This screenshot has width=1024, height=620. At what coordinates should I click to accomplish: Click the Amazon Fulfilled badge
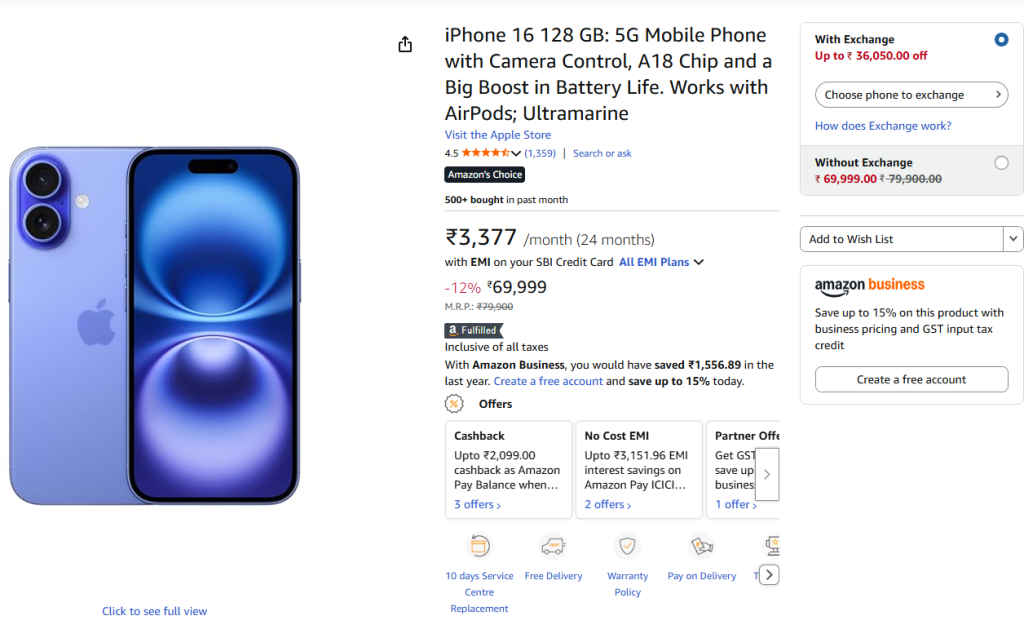pyautogui.click(x=473, y=329)
